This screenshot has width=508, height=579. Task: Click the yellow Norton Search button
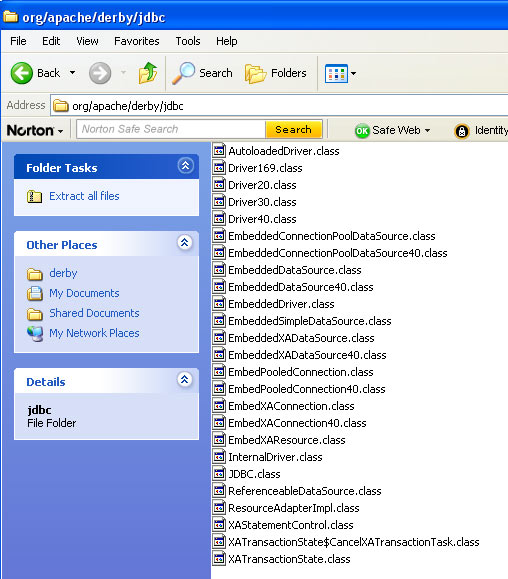[294, 129]
